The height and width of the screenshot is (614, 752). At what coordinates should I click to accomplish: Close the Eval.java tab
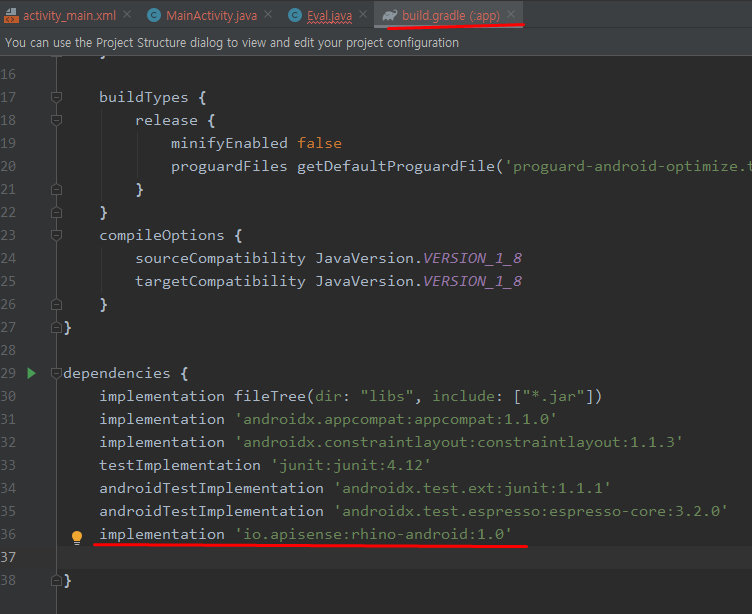pyautogui.click(x=363, y=15)
